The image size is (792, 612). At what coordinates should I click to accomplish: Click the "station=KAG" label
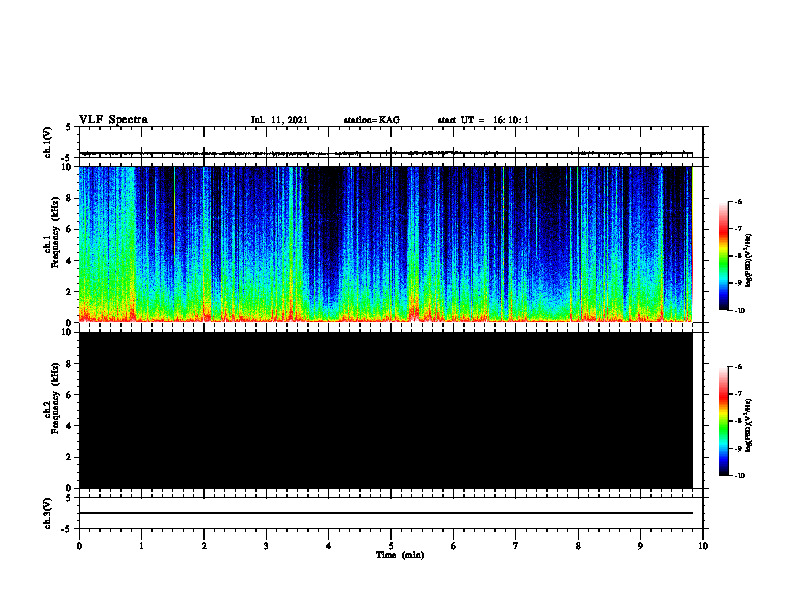click(371, 120)
